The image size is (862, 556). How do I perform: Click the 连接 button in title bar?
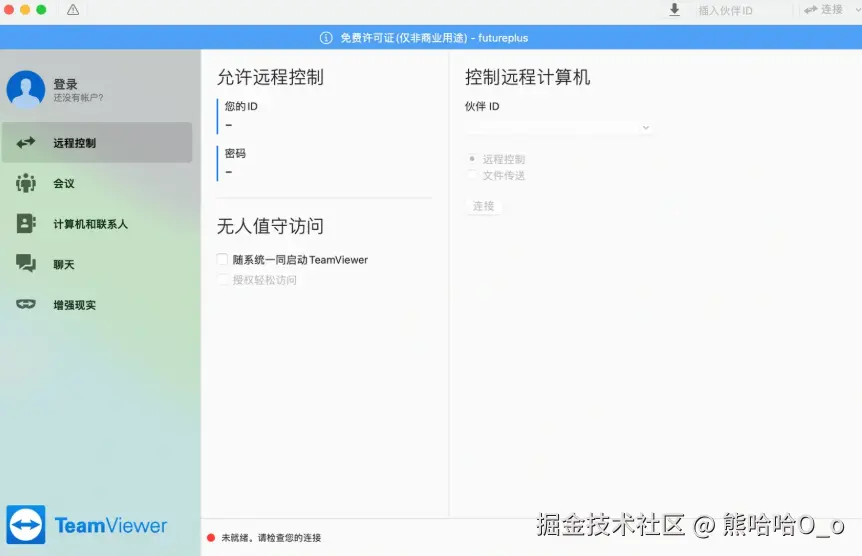(x=824, y=10)
